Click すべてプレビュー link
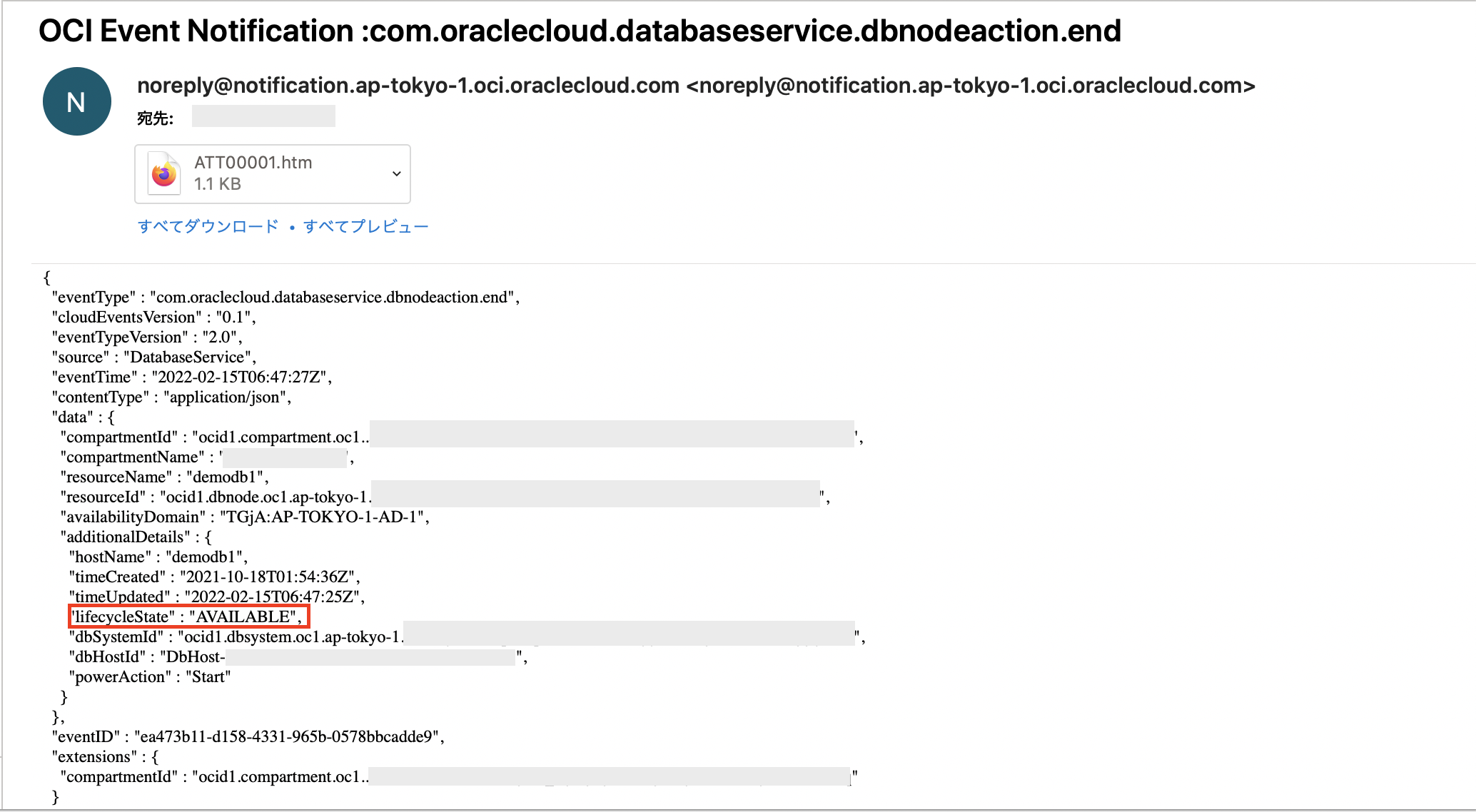Image resolution: width=1476 pixels, height=812 pixels. 365,226
